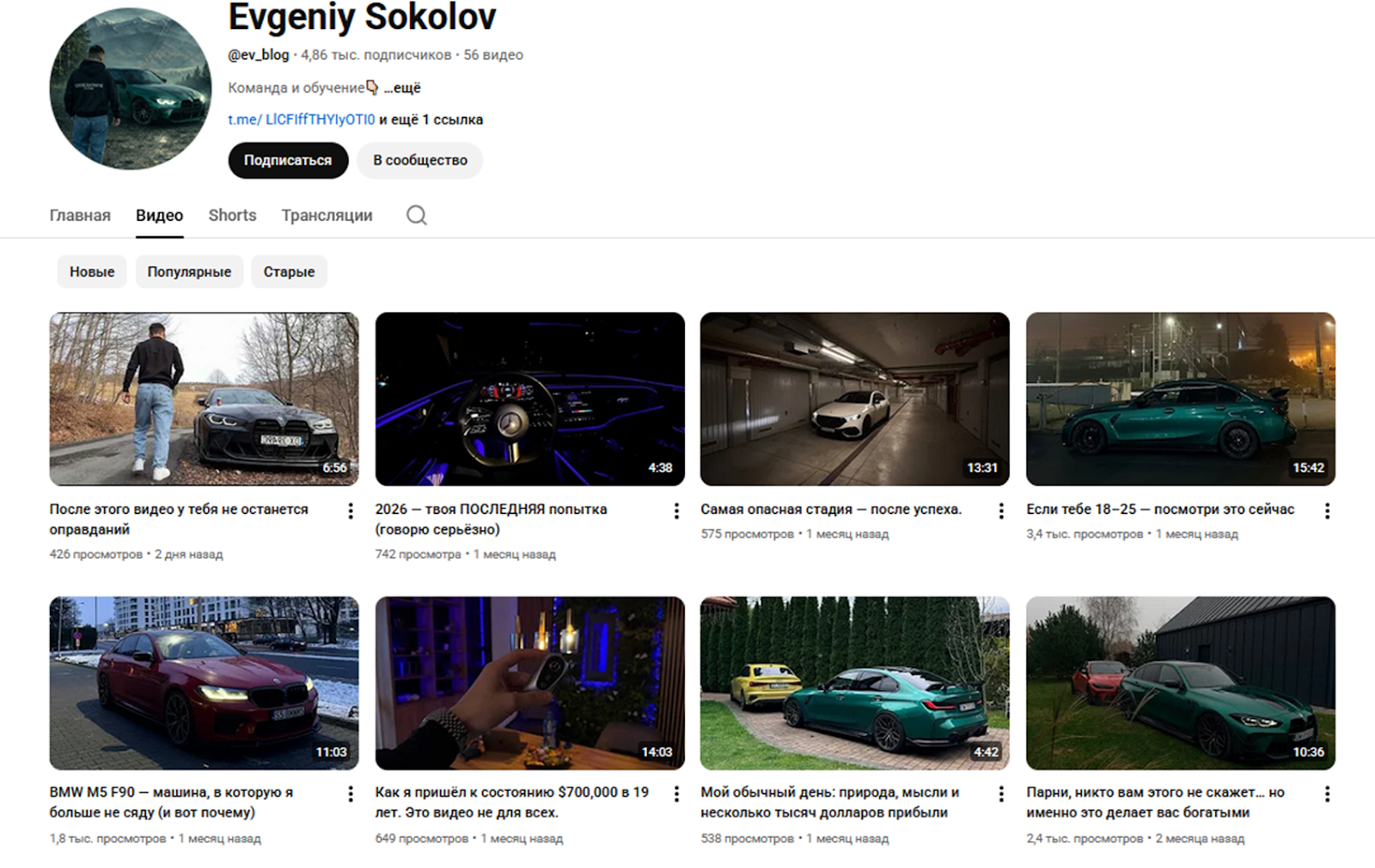Image resolution: width=1375 pixels, height=868 pixels.
Task: Open three-dot menu for 'Мой обычный день' video
Action: [1001, 794]
